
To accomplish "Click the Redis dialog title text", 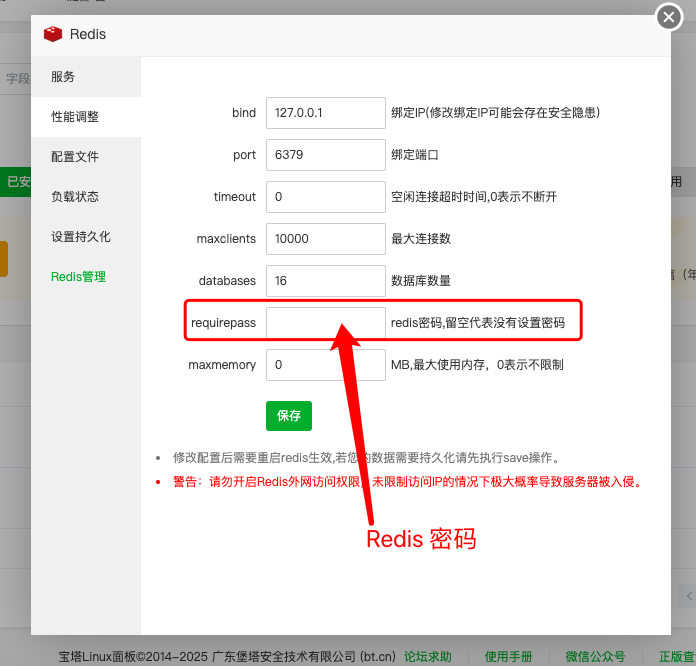I will coord(88,34).
